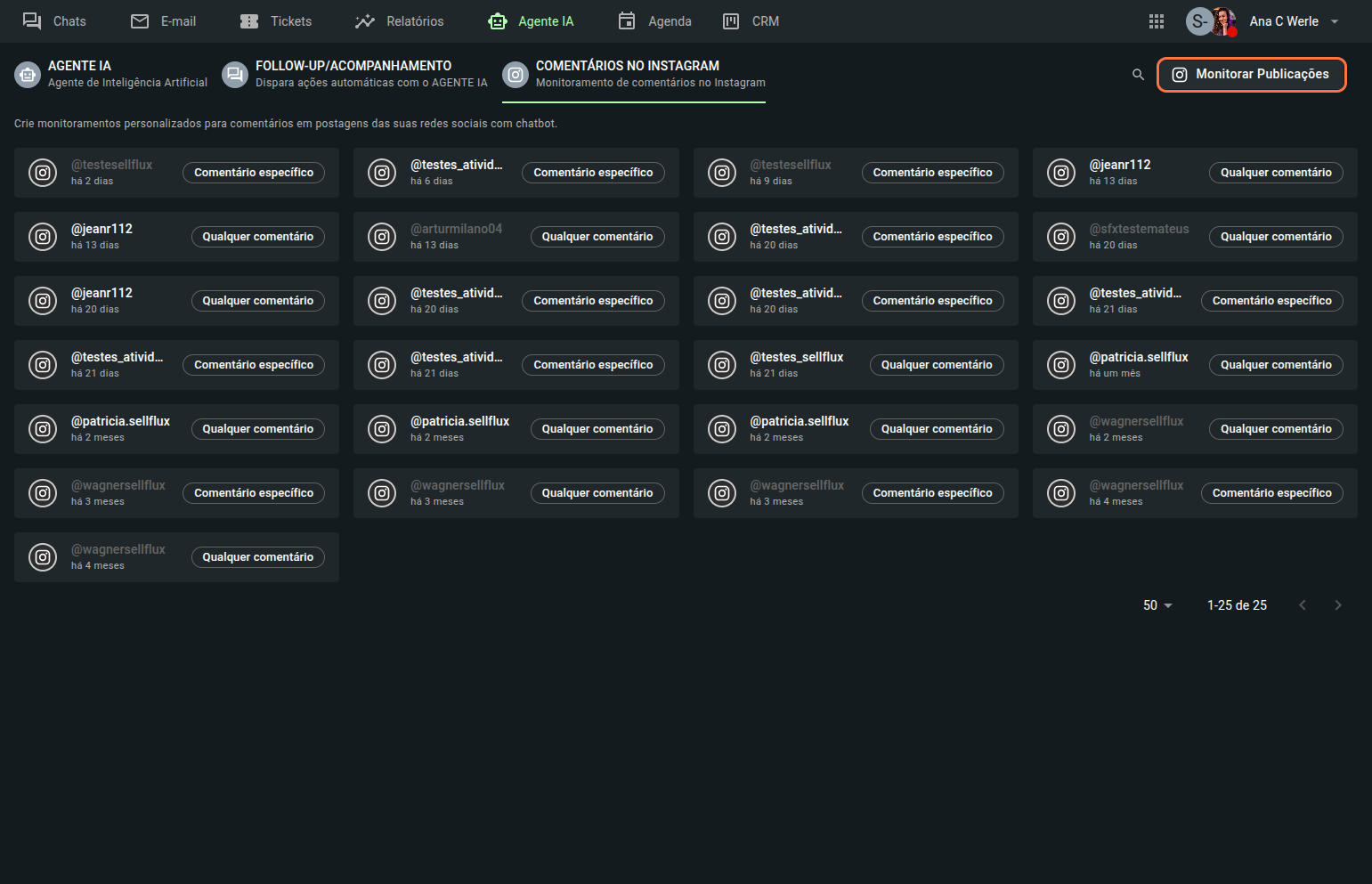
Task: Click the search magnifier icon
Action: pos(1138,75)
